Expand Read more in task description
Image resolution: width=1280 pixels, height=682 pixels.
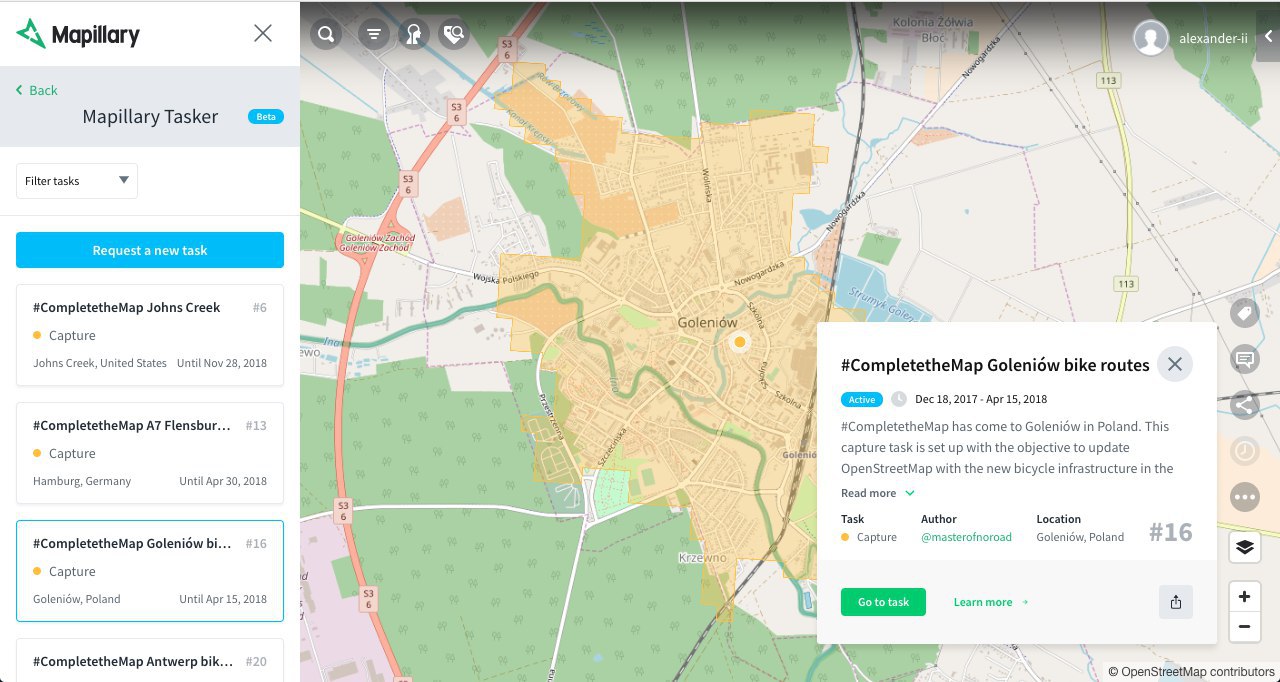[878, 493]
